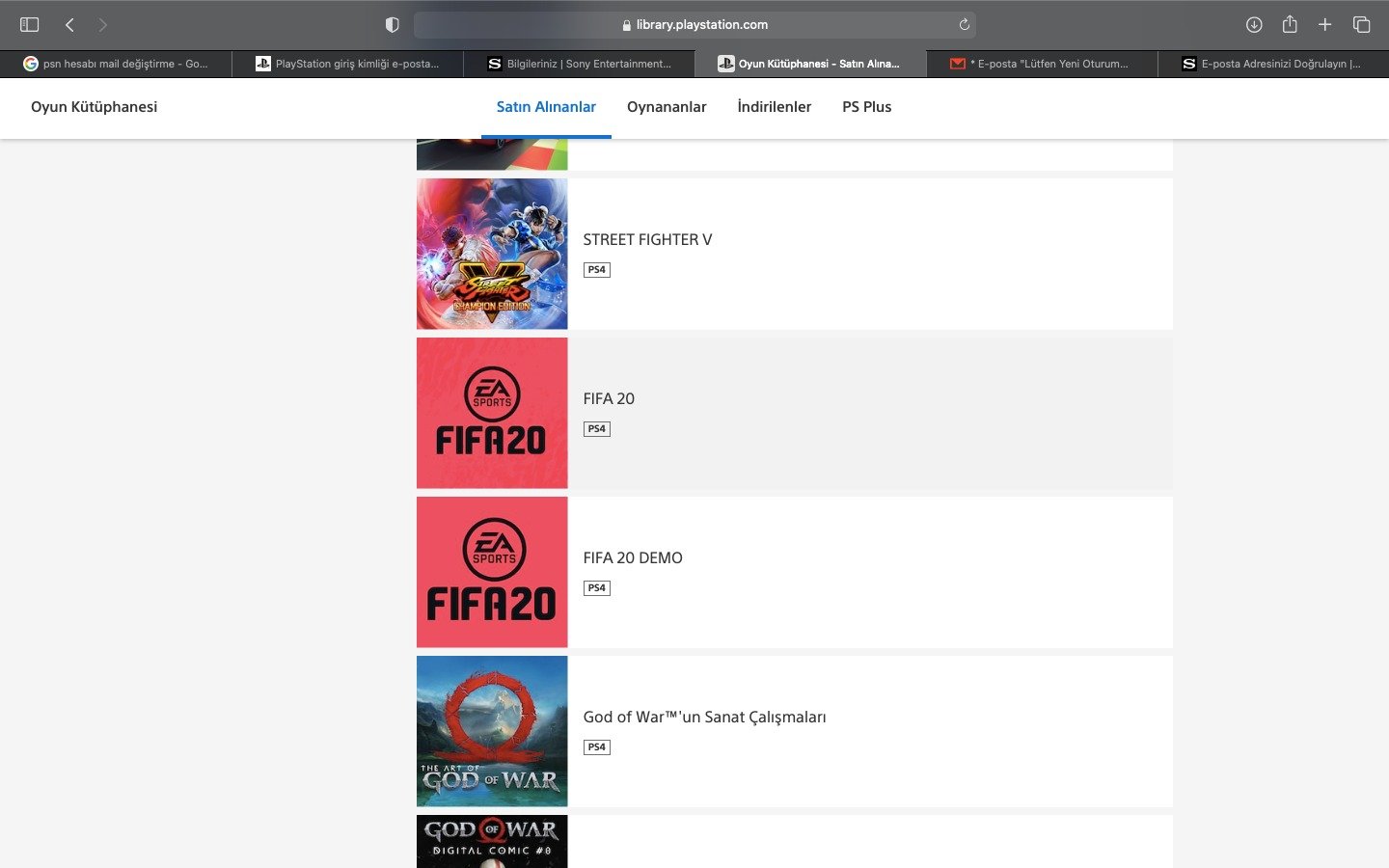Open a new tab with plus icon
Screen dimensions: 1389x868
(x=1325, y=24)
